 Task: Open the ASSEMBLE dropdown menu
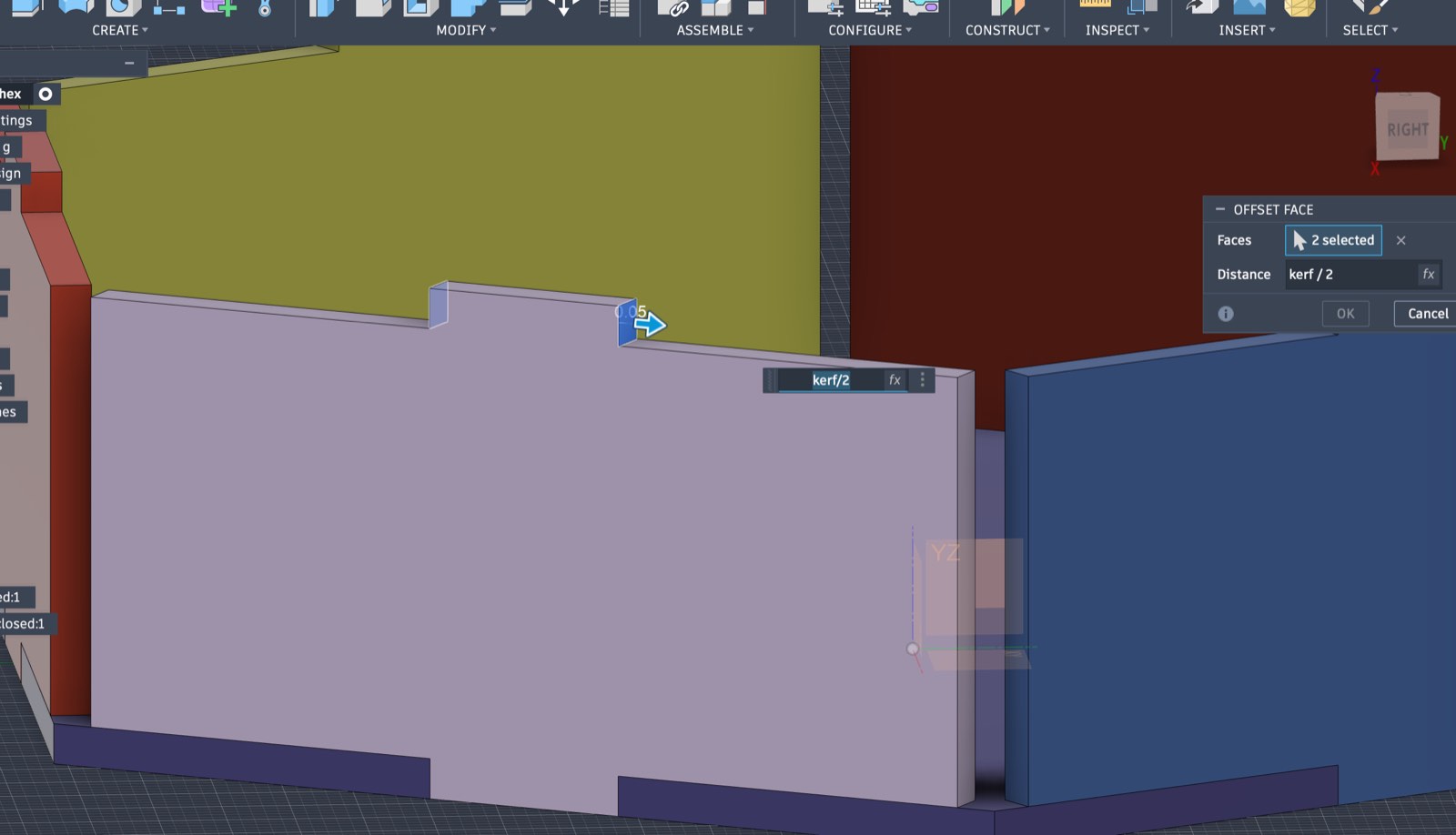click(x=715, y=30)
